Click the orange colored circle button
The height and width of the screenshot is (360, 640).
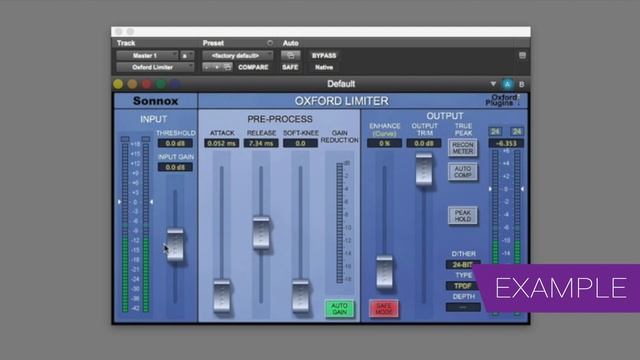[132, 84]
